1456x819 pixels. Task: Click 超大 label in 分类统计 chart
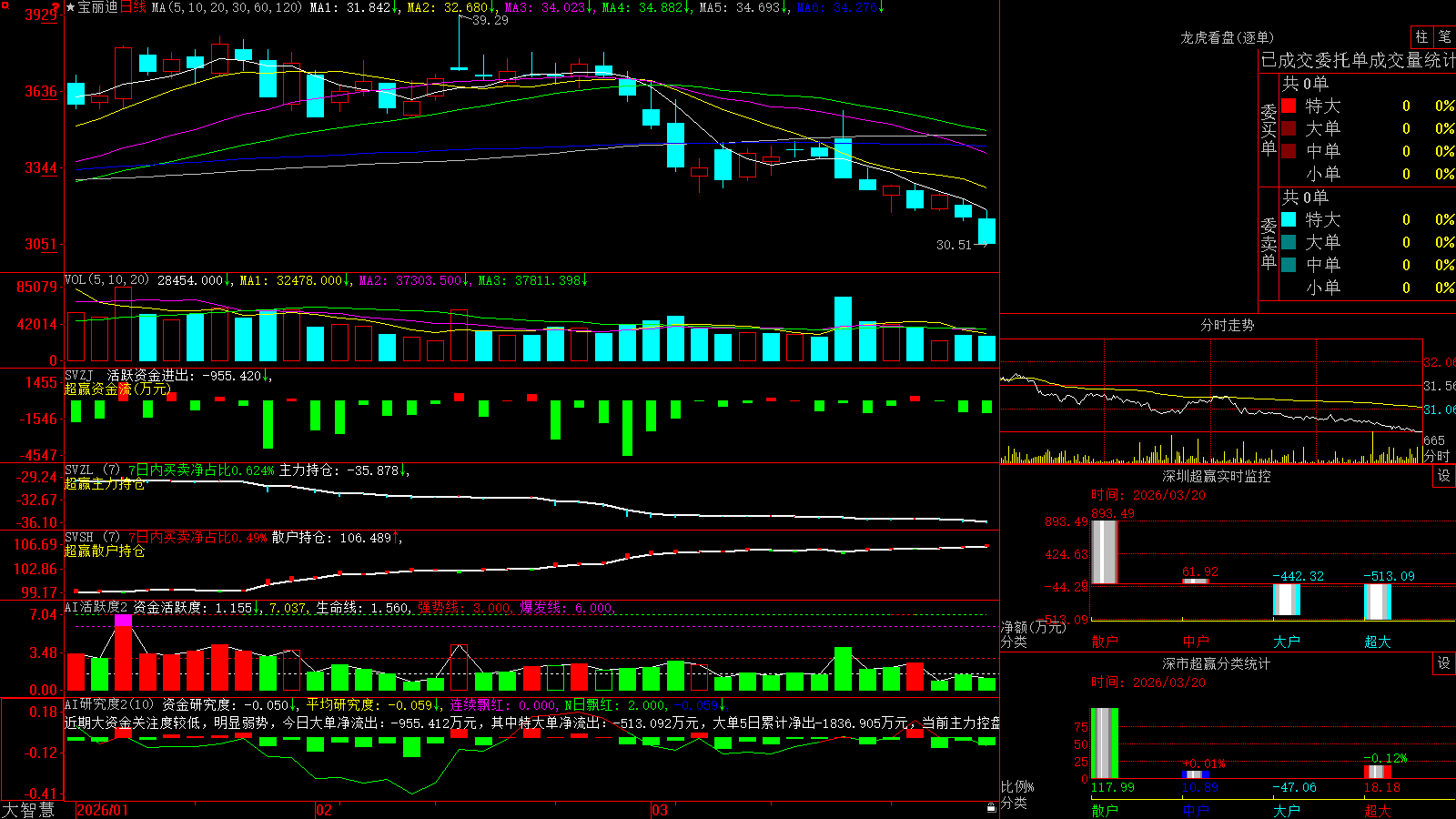pos(1378,810)
